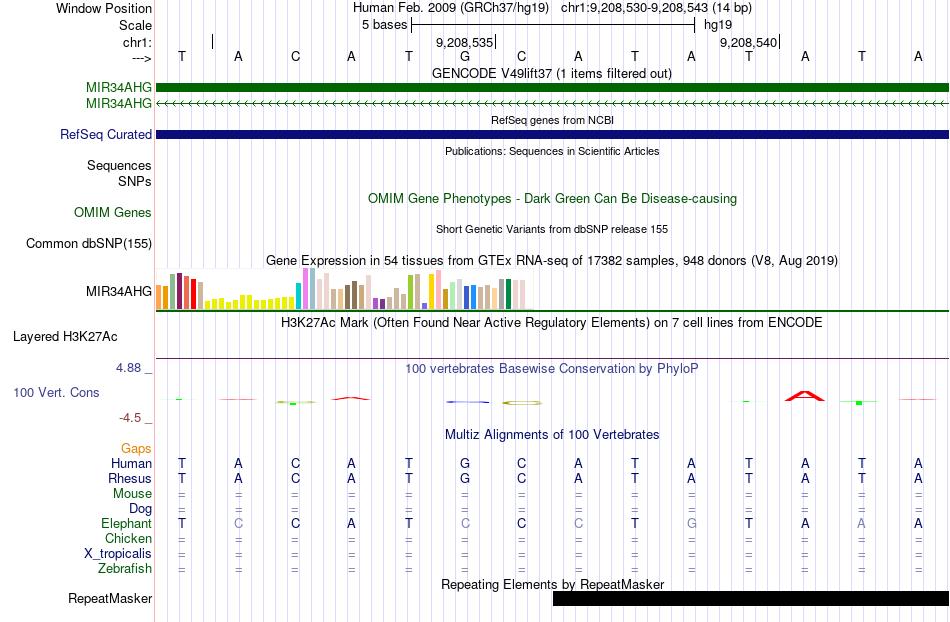This screenshot has height=622, width=950.
Task: Click the -4.5 PhyloP lower scale value
Action: click(x=130, y=417)
